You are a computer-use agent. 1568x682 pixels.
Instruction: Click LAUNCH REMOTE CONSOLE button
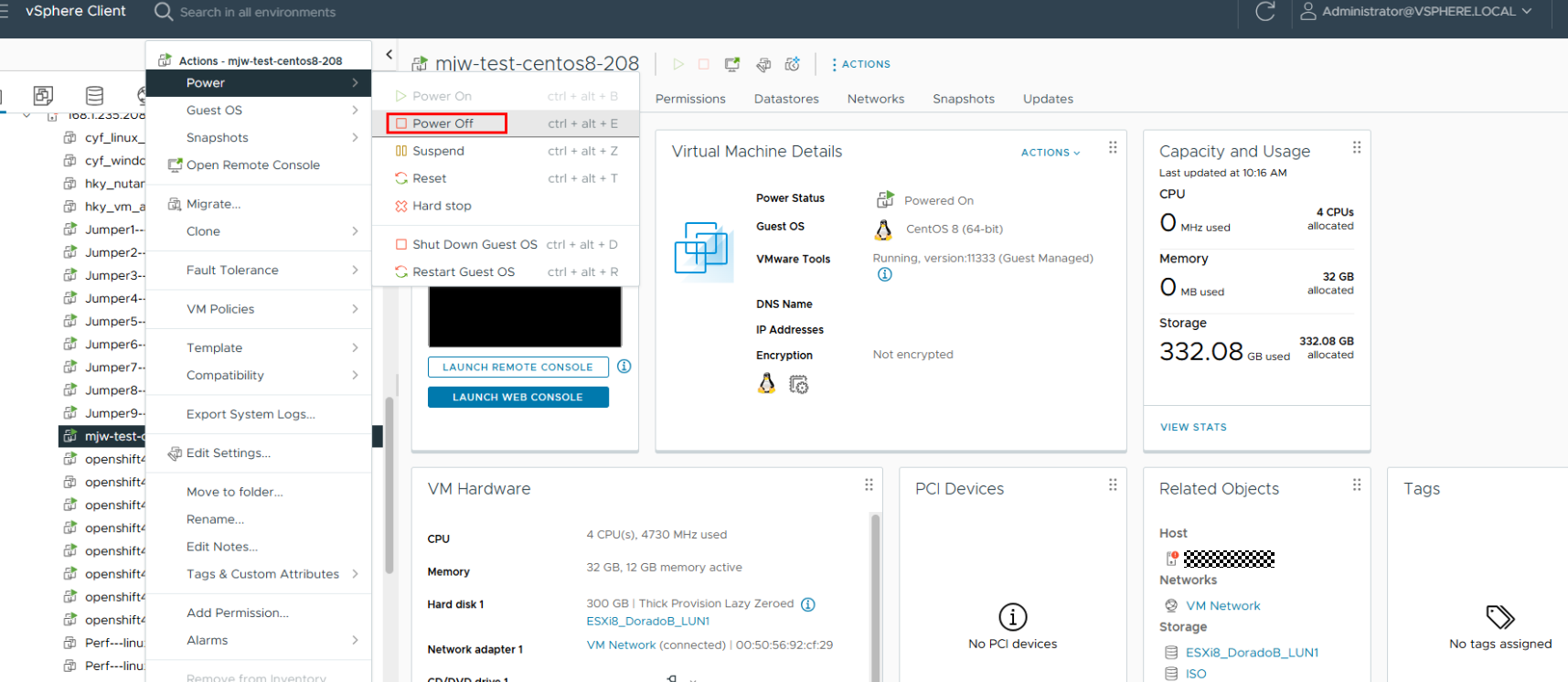tap(517, 367)
